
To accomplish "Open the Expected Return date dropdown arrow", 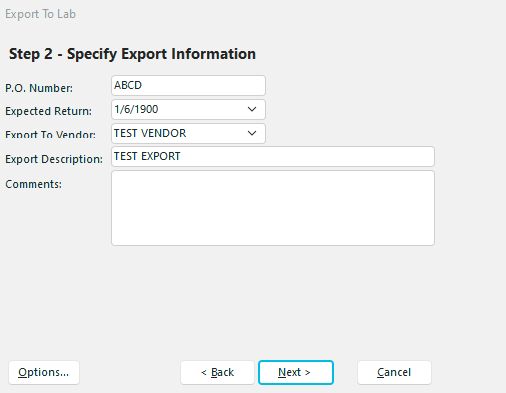I will [252, 109].
